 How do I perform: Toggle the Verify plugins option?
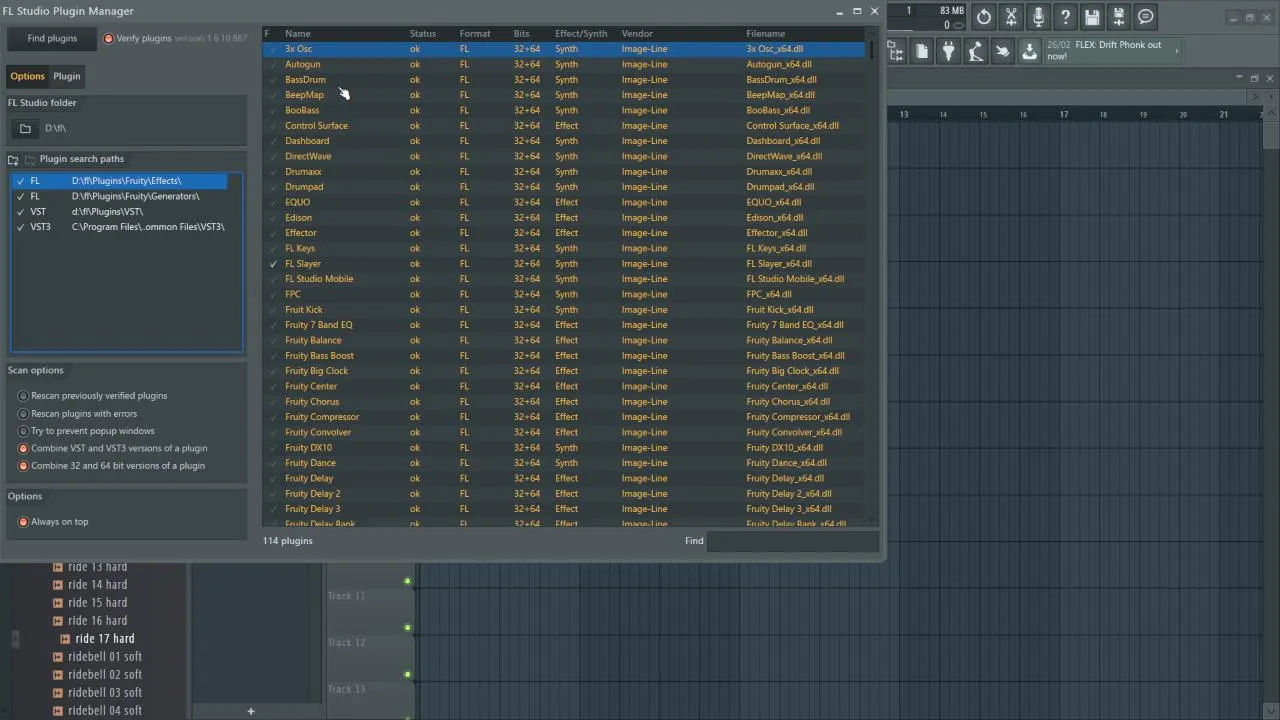108,38
